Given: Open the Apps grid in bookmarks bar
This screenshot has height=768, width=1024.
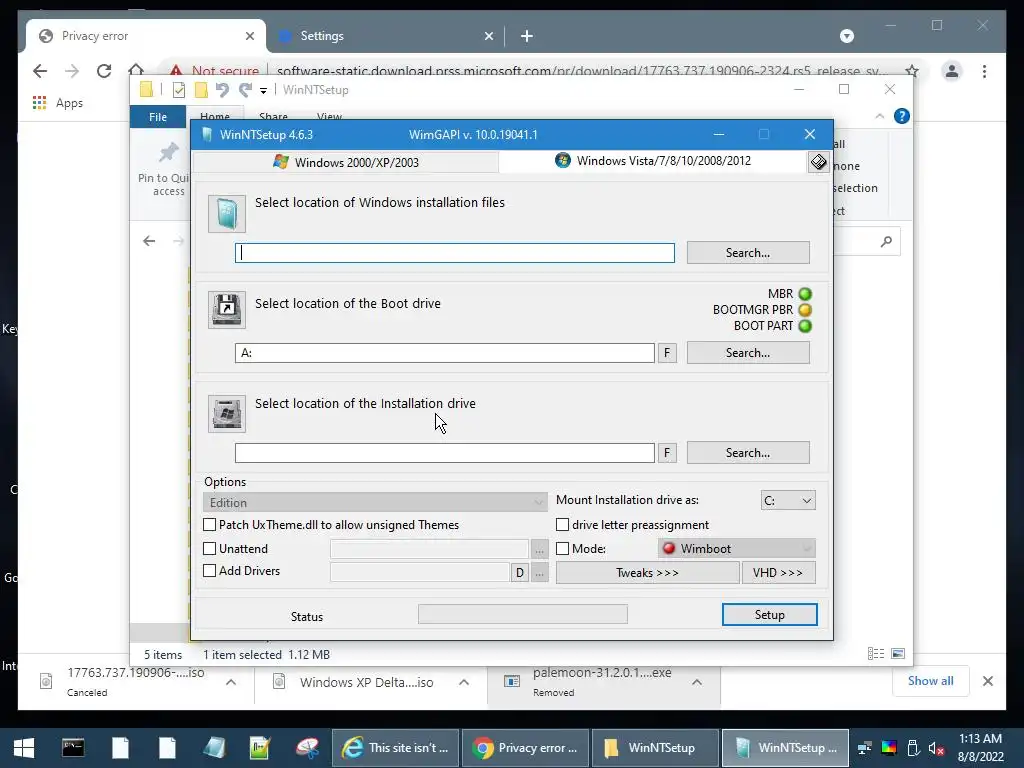Looking at the screenshot, I should click(39, 103).
